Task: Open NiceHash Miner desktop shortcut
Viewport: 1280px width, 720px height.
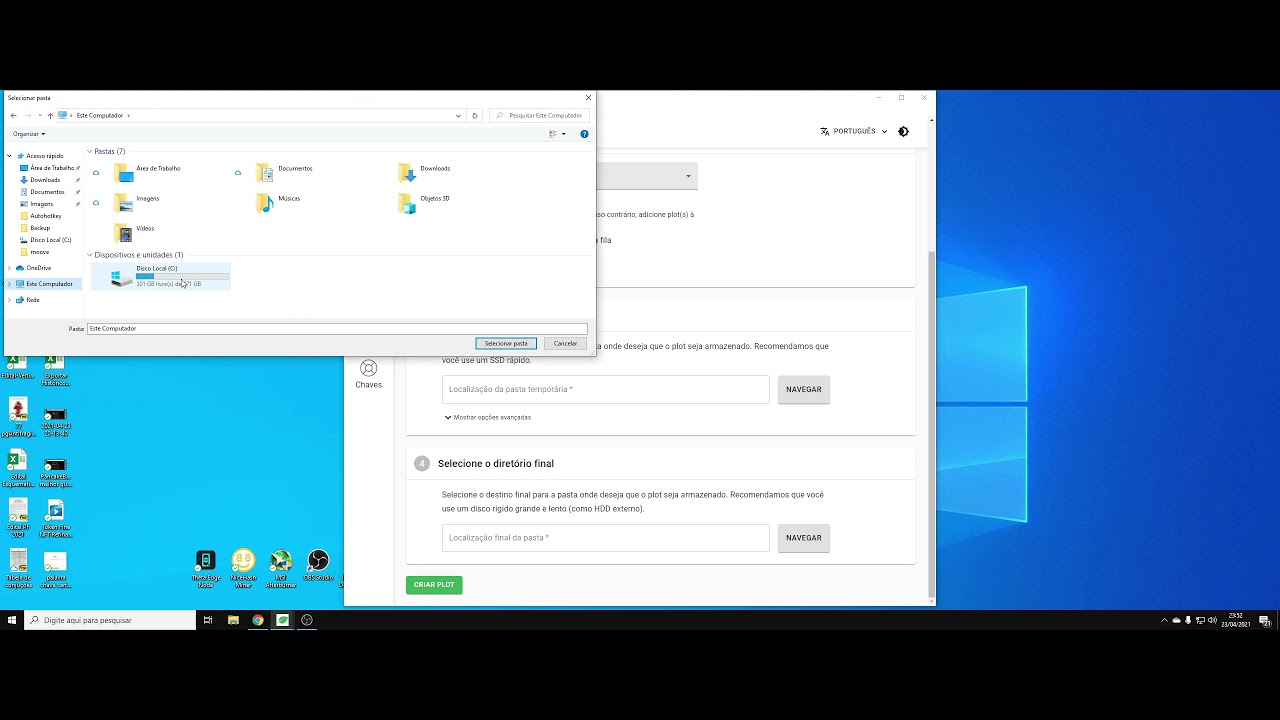Action: pos(243,567)
